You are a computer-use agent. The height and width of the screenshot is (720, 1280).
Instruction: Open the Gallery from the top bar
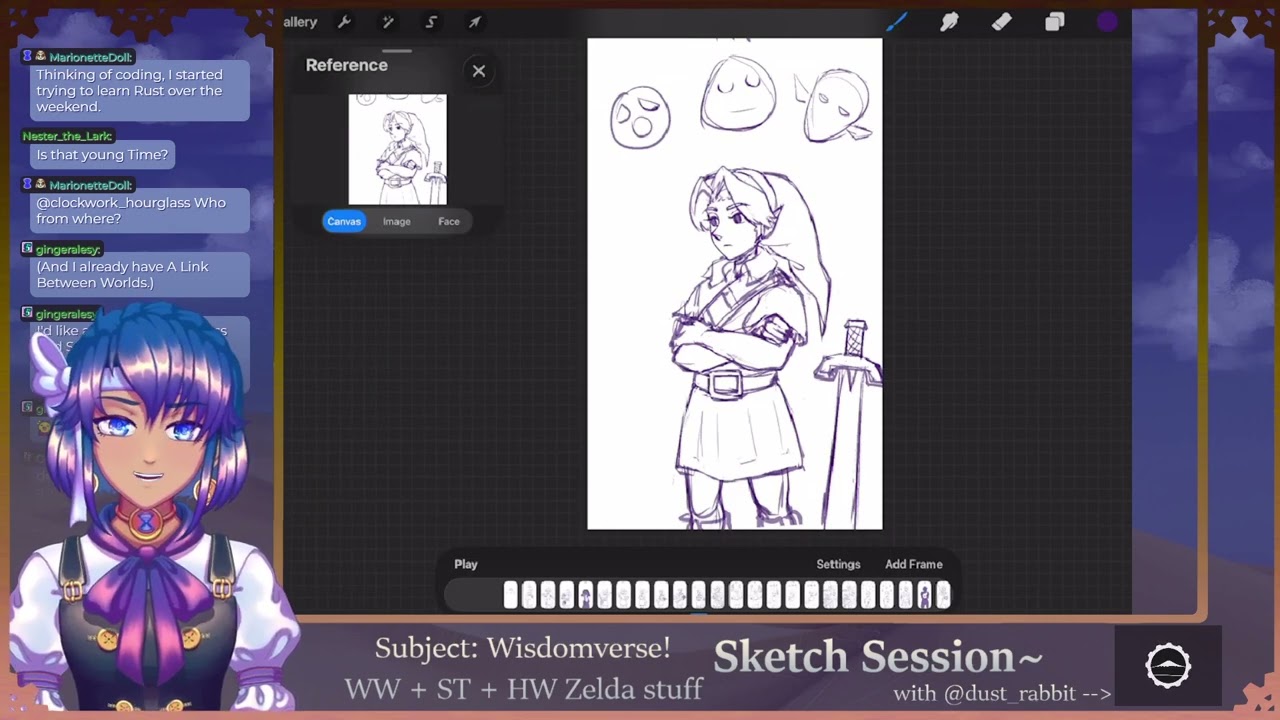point(300,22)
